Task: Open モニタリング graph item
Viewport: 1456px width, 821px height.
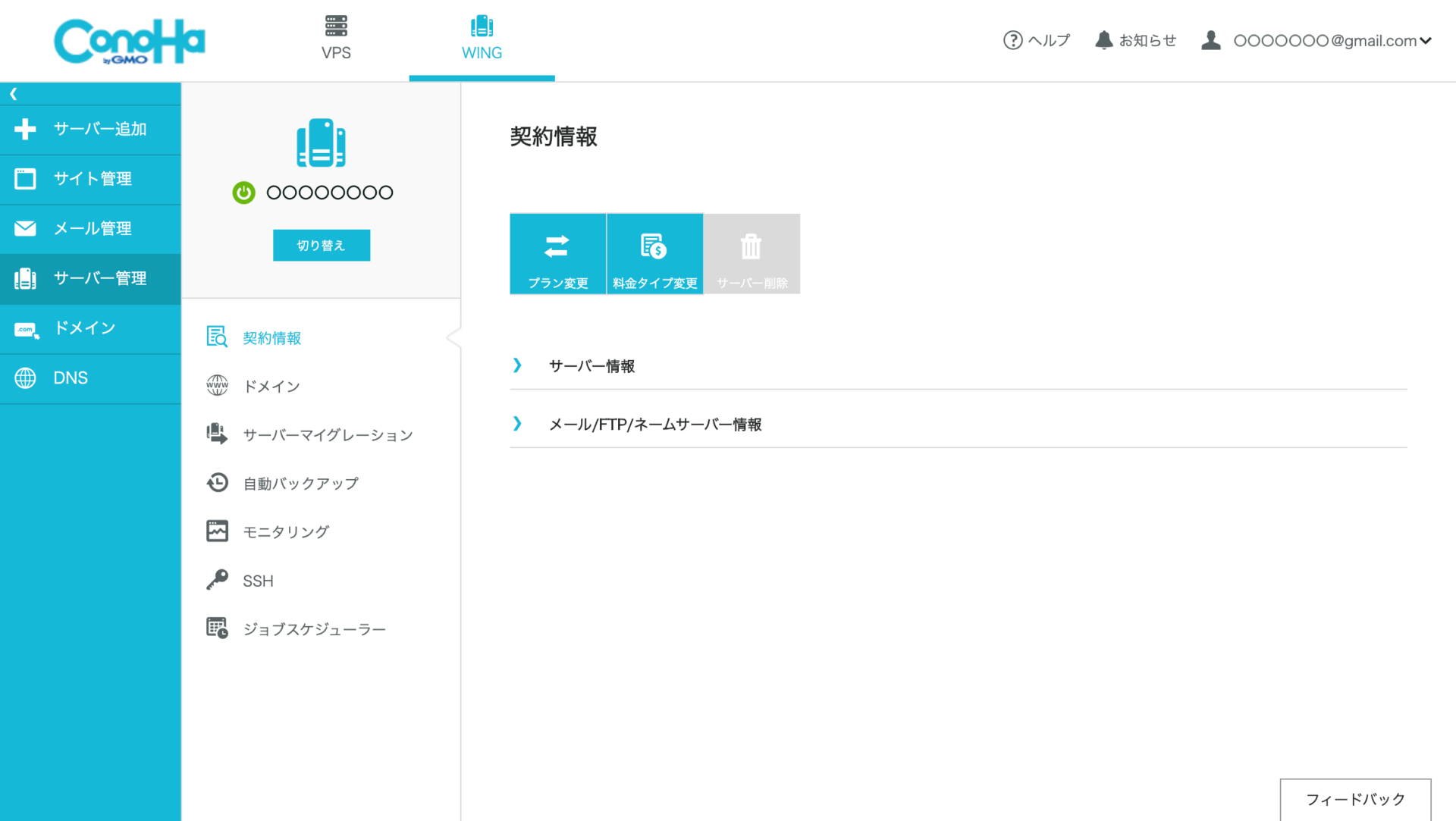Action: click(x=285, y=532)
